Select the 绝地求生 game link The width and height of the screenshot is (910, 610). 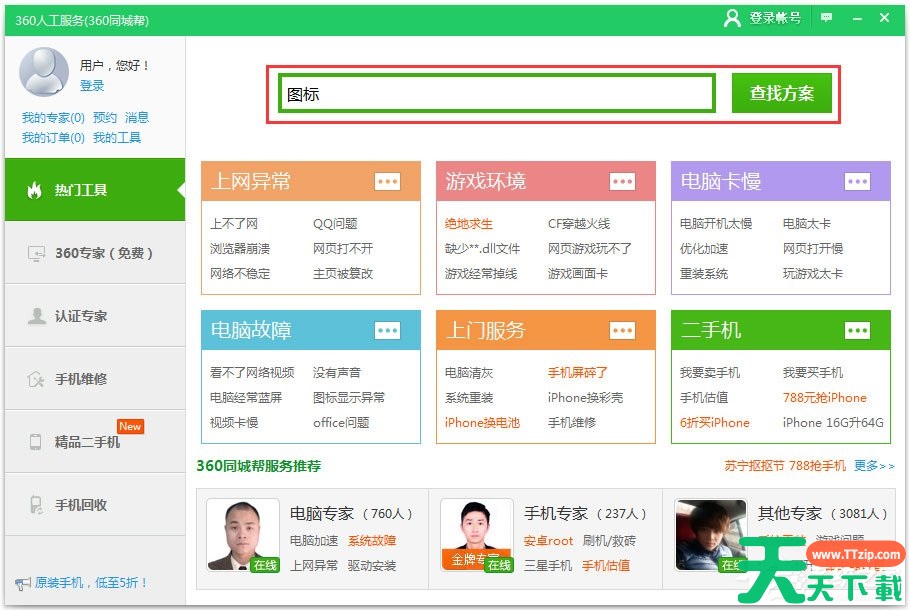pyautogui.click(x=469, y=224)
